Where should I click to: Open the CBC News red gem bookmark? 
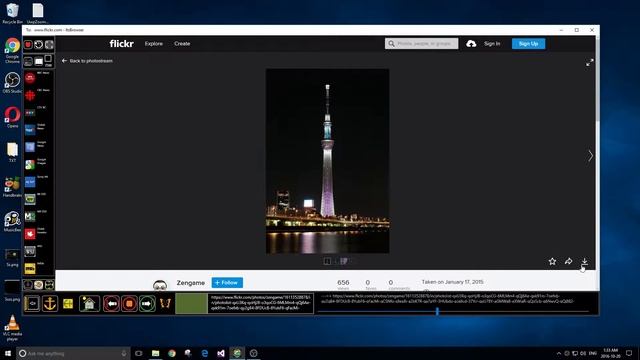point(30,95)
